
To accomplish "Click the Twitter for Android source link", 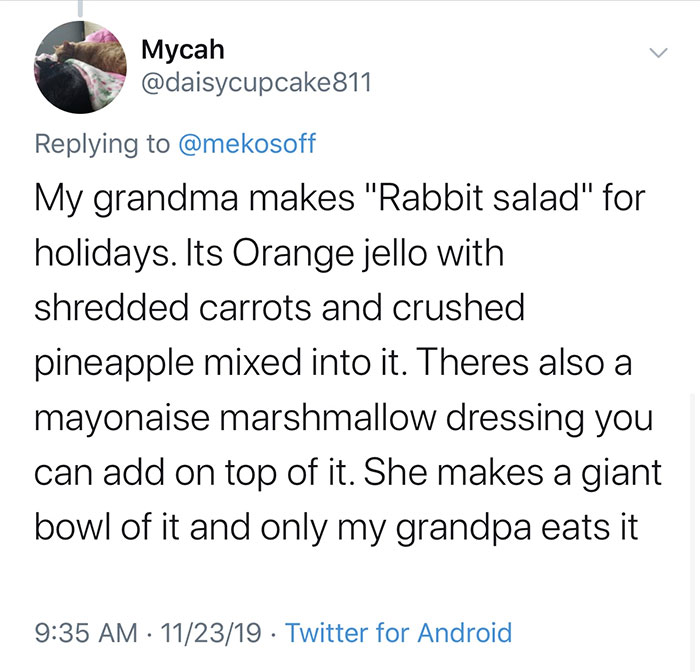I will [399, 632].
